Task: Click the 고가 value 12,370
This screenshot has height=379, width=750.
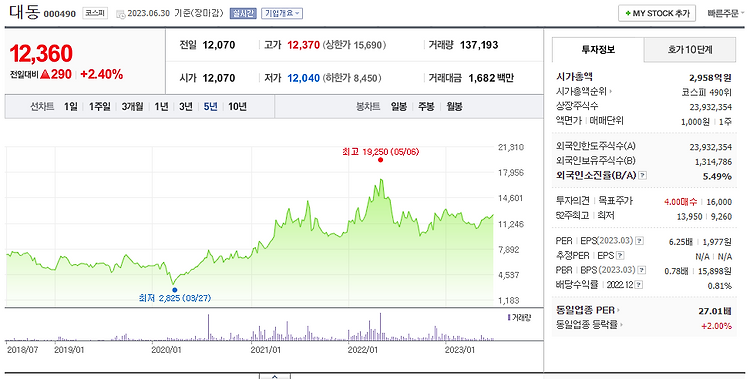Action: (x=303, y=45)
